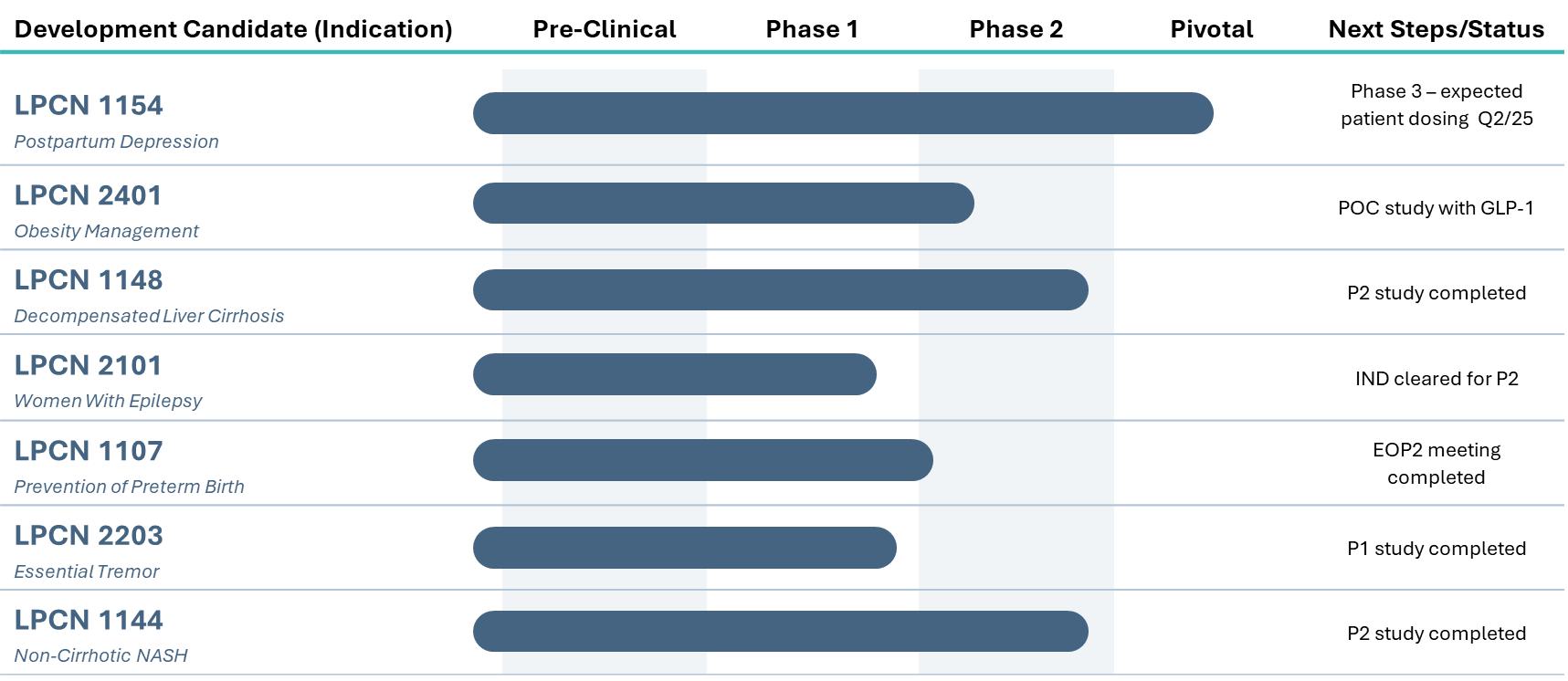Click the LPCN 2203 candidate name
The image size is (1568, 681).
click(89, 536)
